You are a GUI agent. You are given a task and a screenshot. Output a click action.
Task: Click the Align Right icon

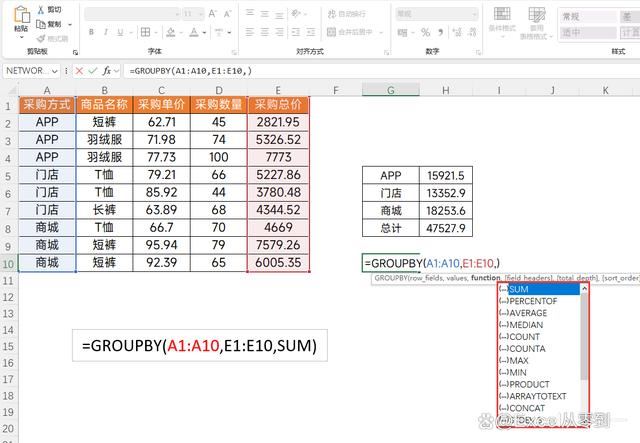[279, 32]
